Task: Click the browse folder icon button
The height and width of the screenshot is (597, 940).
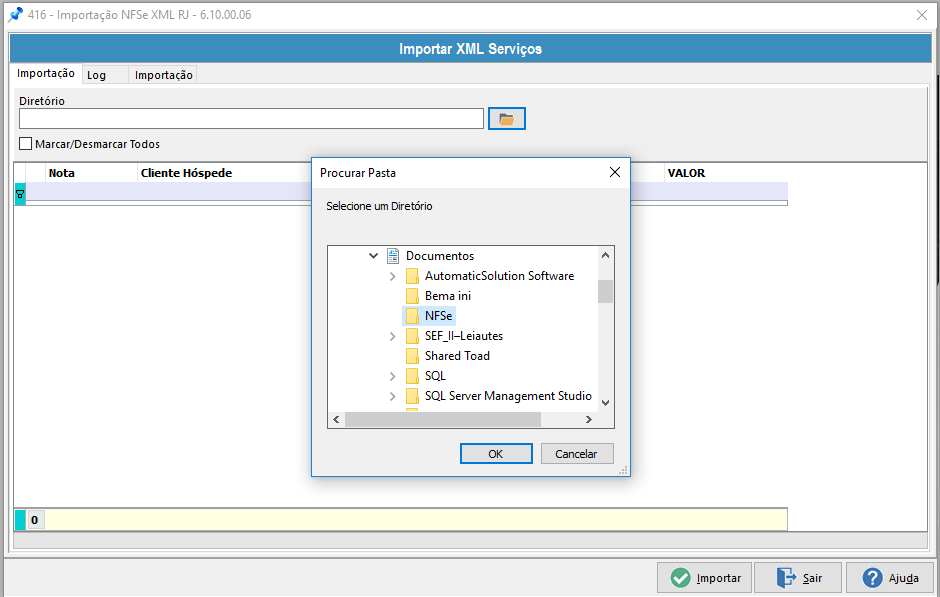Action: click(x=507, y=119)
